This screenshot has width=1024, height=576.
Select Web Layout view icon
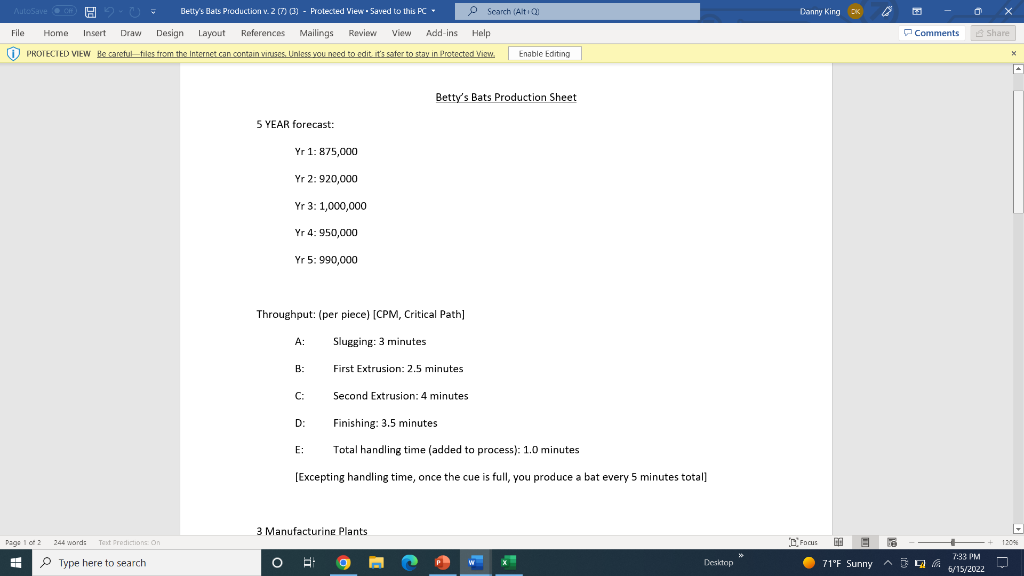[x=891, y=542]
